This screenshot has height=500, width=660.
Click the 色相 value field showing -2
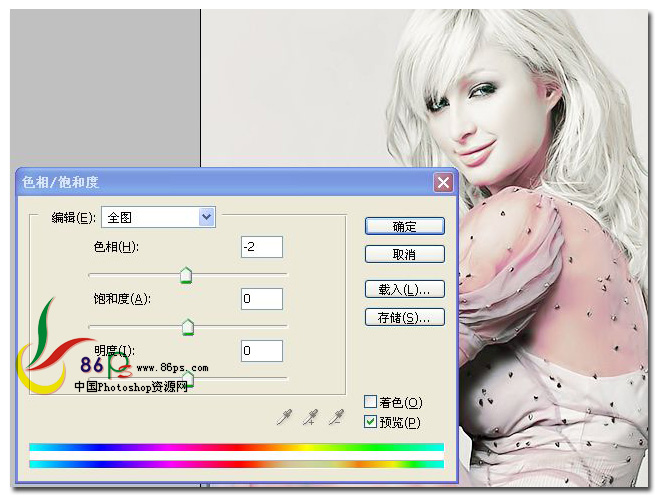262,247
